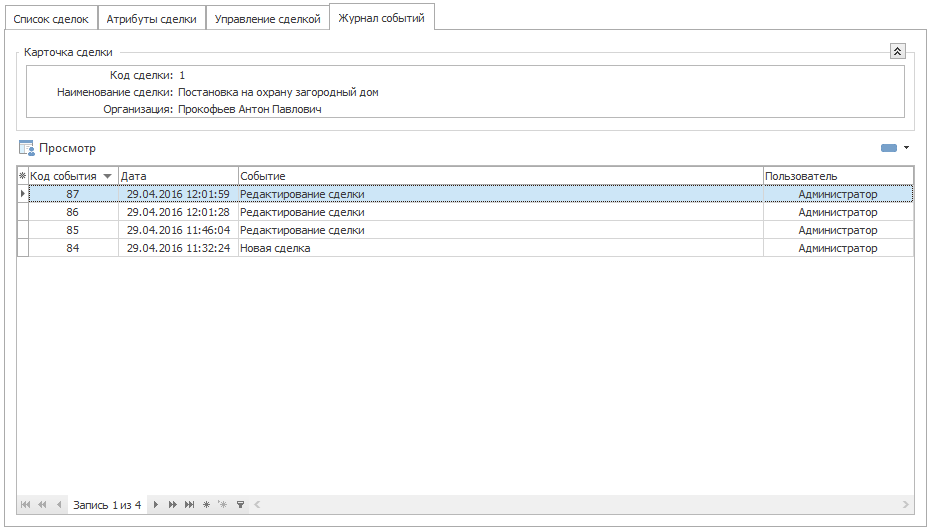
Task: Click the Просмотр view icon
Action: 27,148
